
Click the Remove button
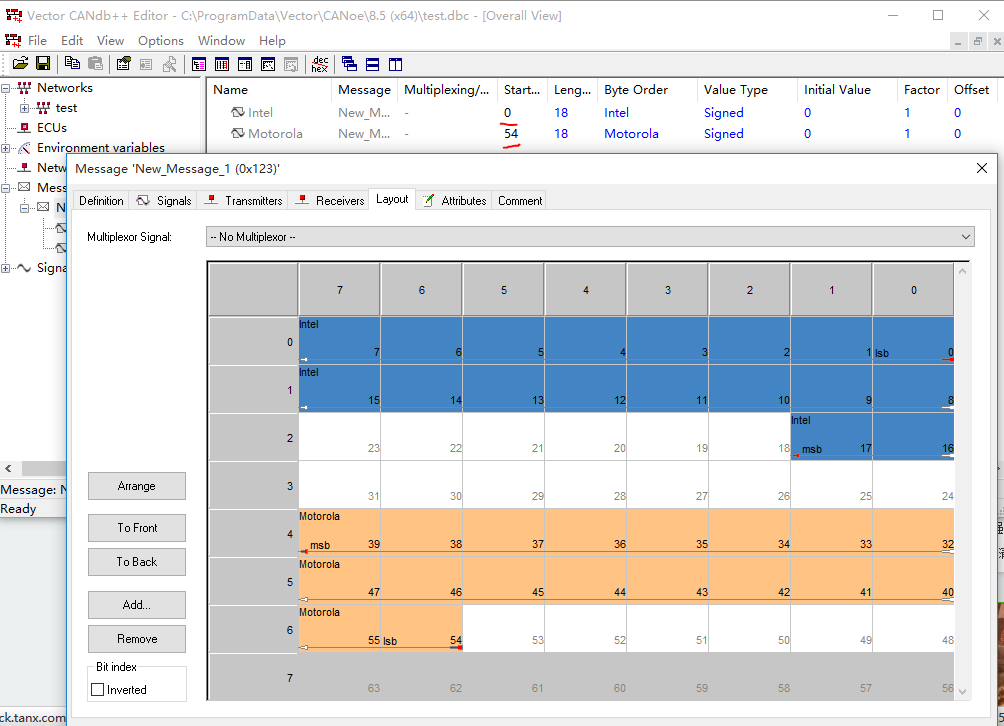(137, 639)
